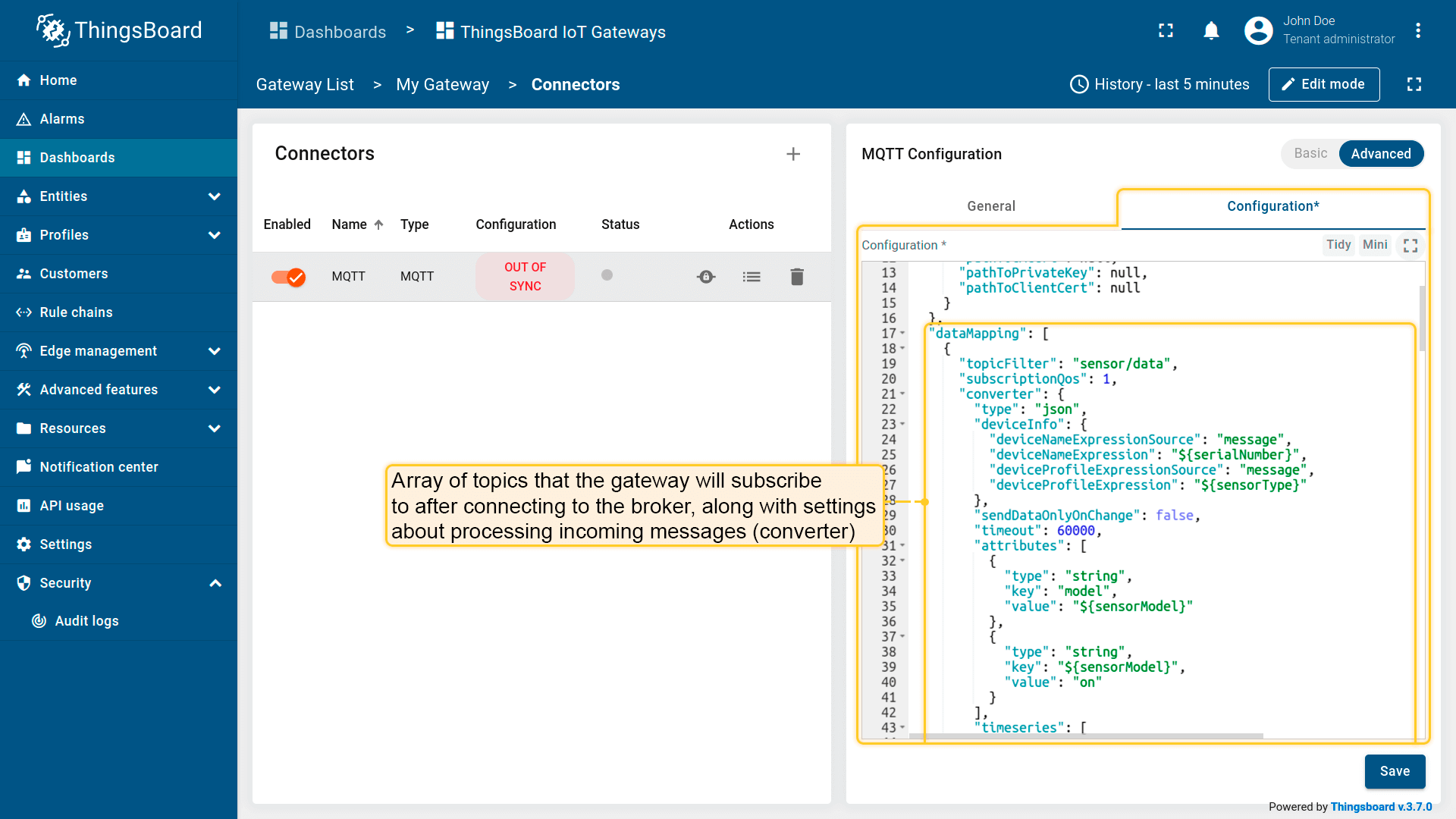Open MQTT connector logs list icon

(752, 277)
